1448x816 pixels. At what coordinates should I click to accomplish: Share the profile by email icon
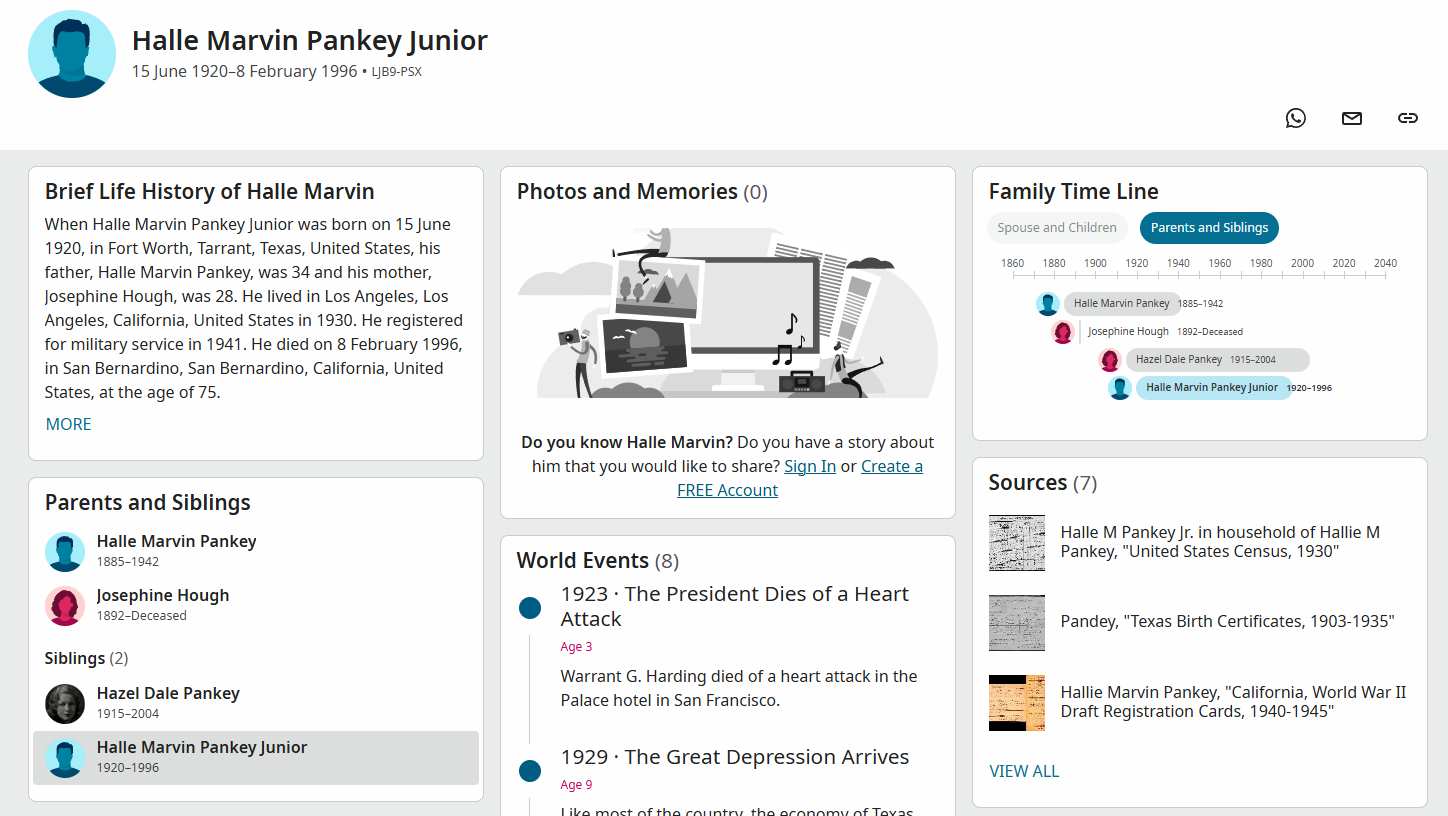(x=1352, y=118)
